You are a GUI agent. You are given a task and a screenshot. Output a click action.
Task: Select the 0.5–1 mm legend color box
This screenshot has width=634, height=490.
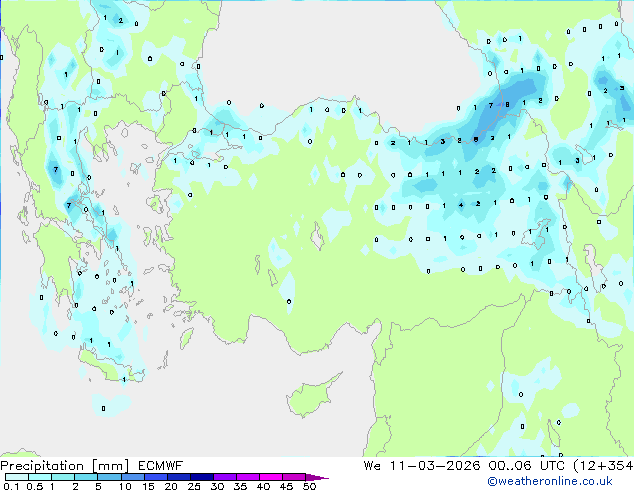tap(40, 477)
